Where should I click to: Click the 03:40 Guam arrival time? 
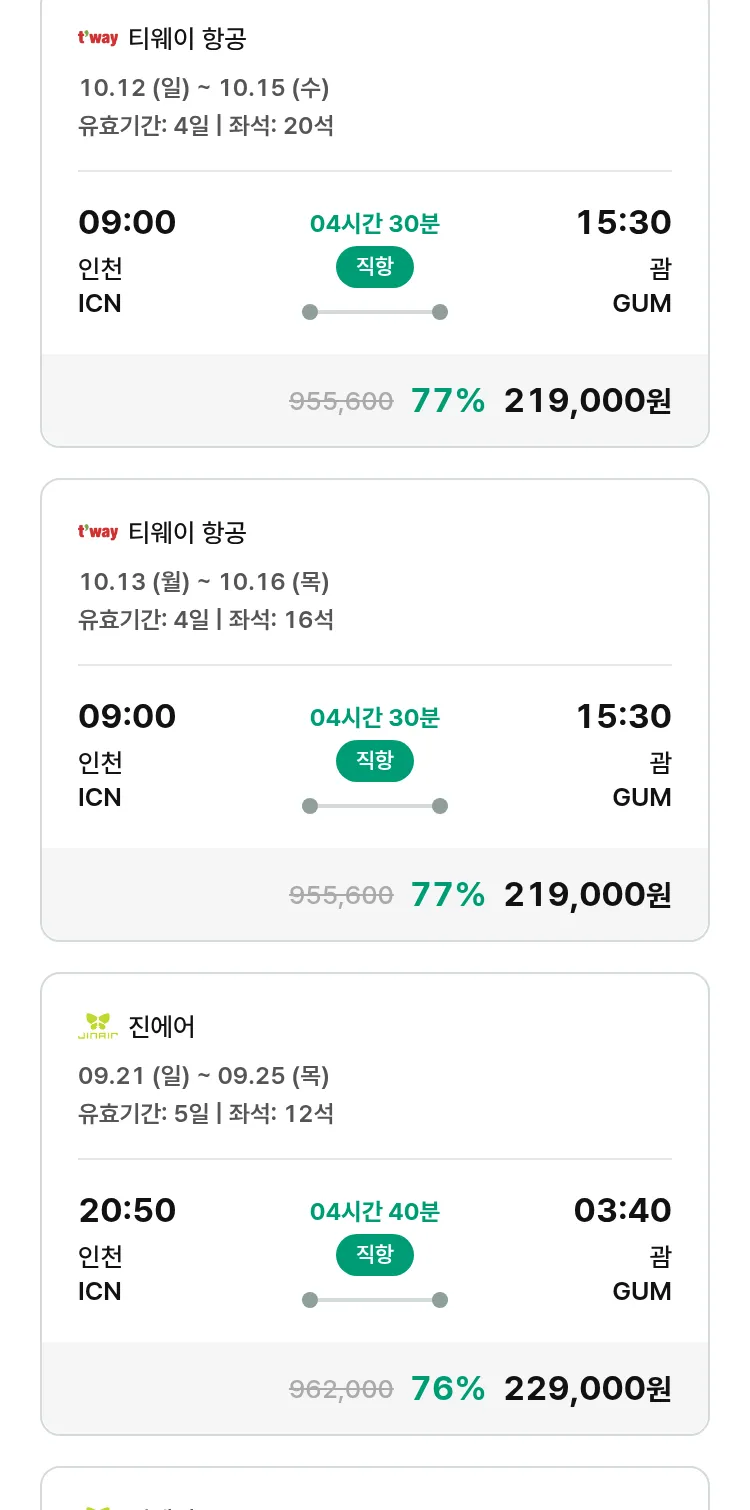[622, 1211]
